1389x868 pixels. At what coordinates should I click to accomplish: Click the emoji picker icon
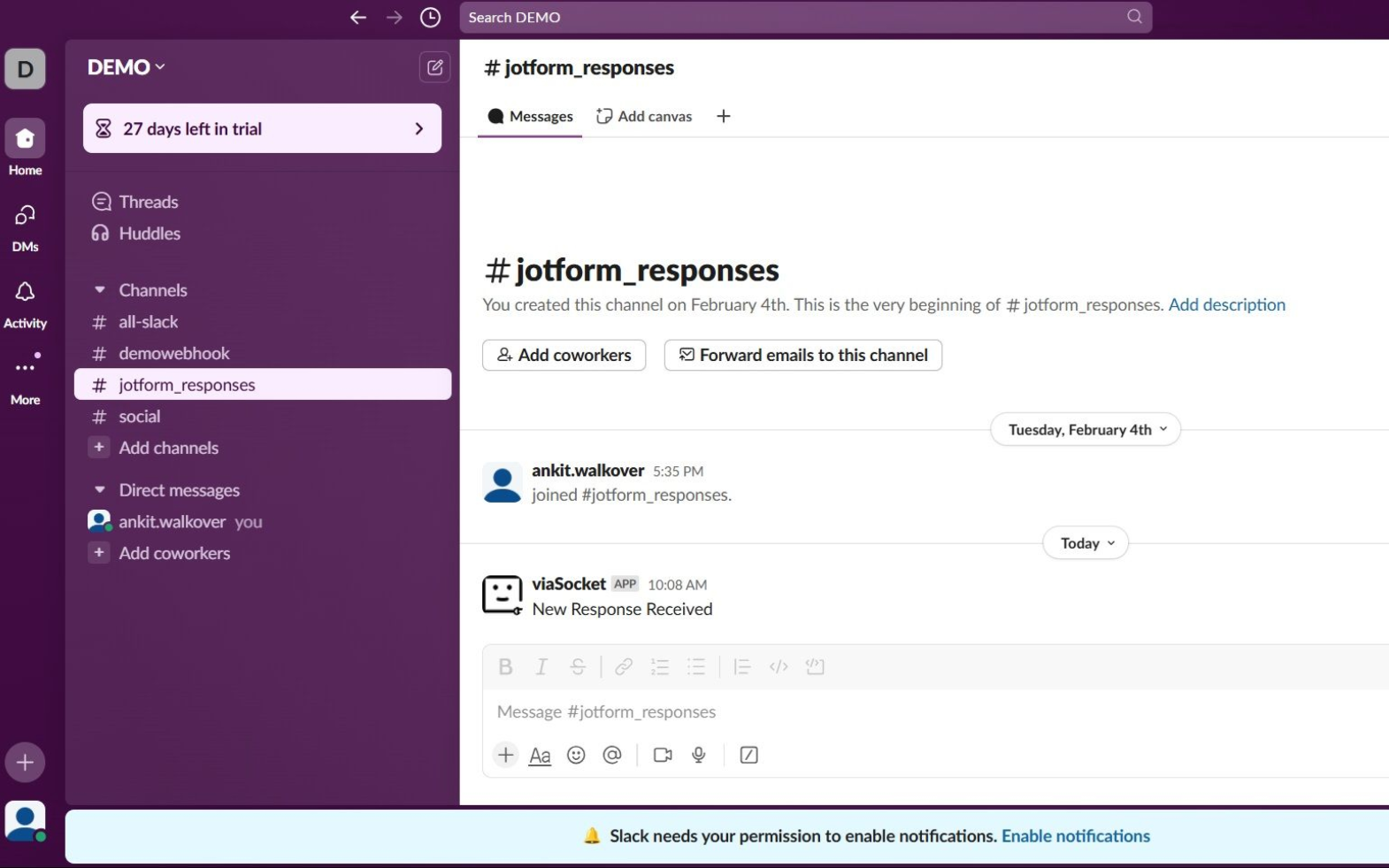pos(576,755)
